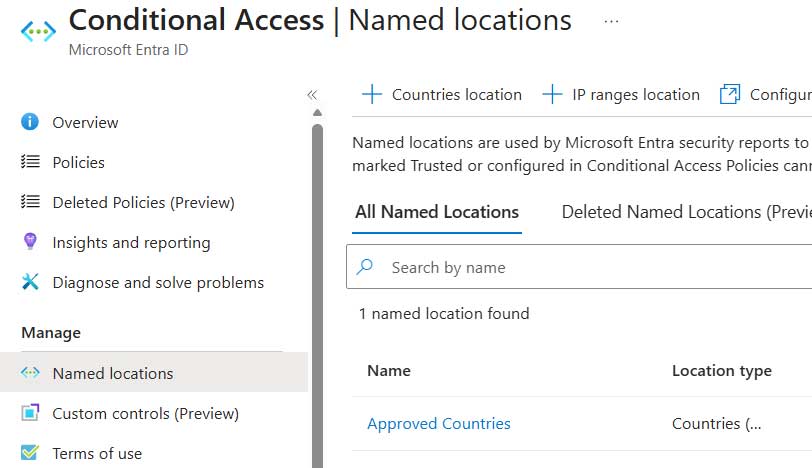812x468 pixels.
Task: Click the Terms of use checkmark icon
Action: click(x=30, y=453)
